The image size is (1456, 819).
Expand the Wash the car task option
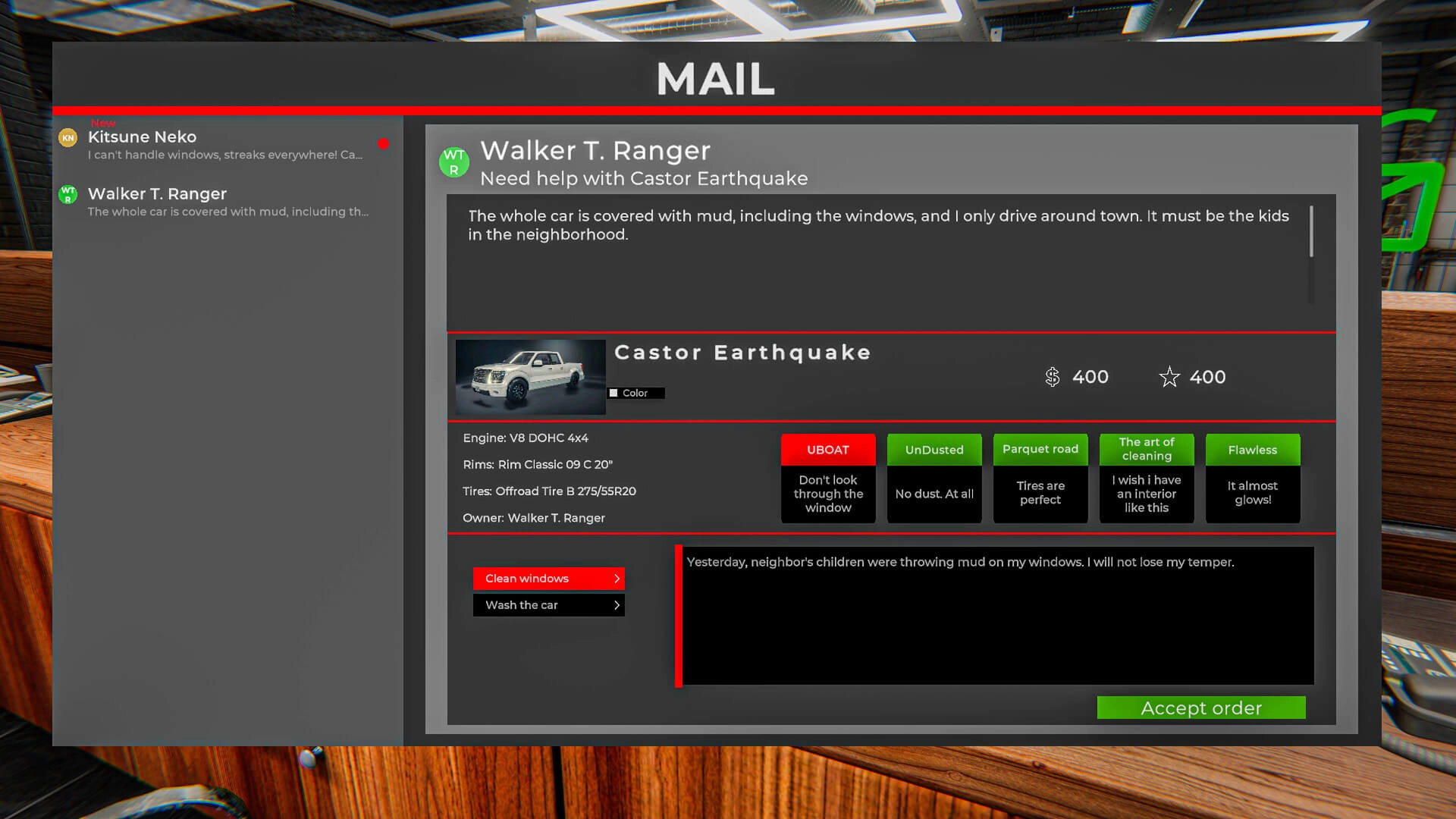pos(618,604)
